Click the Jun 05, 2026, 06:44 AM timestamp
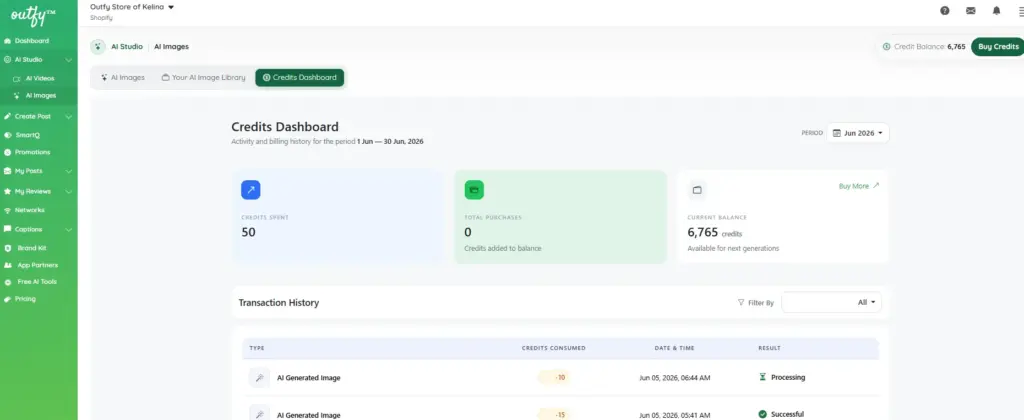Viewport: 1024px width, 420px height. click(x=675, y=378)
